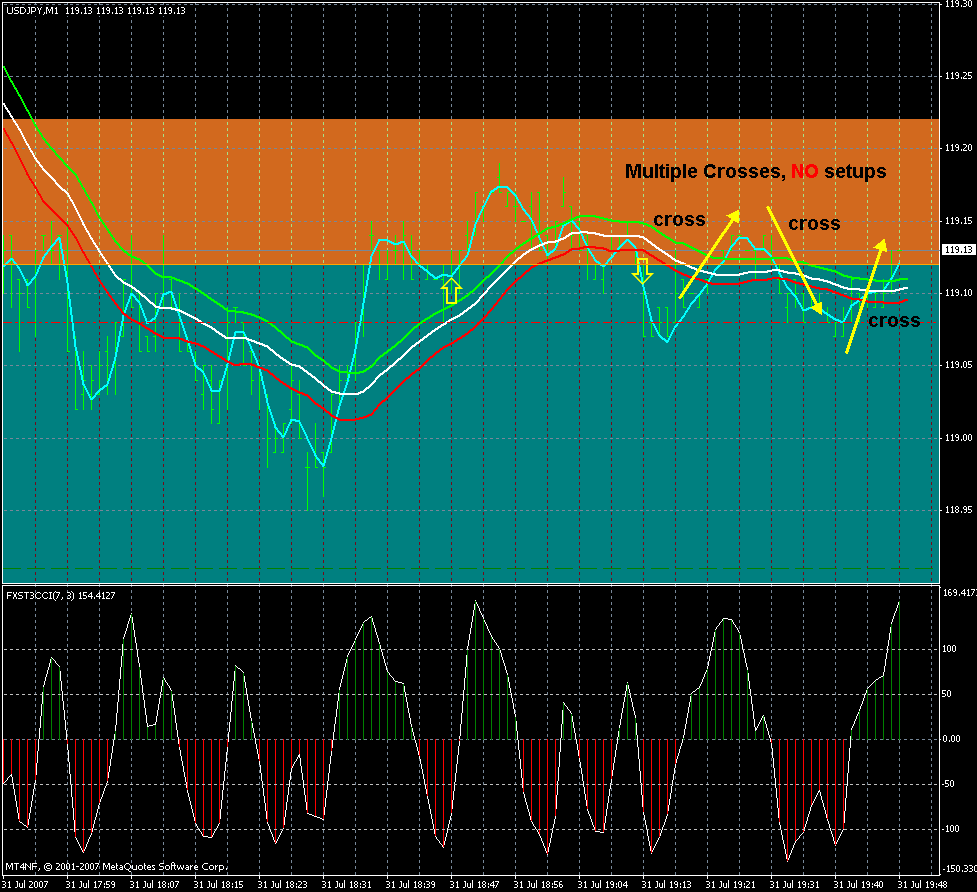Viewport: 977px width, 892px height.
Task: Click the '31 Jul 19:21' time label
Action: point(730,885)
